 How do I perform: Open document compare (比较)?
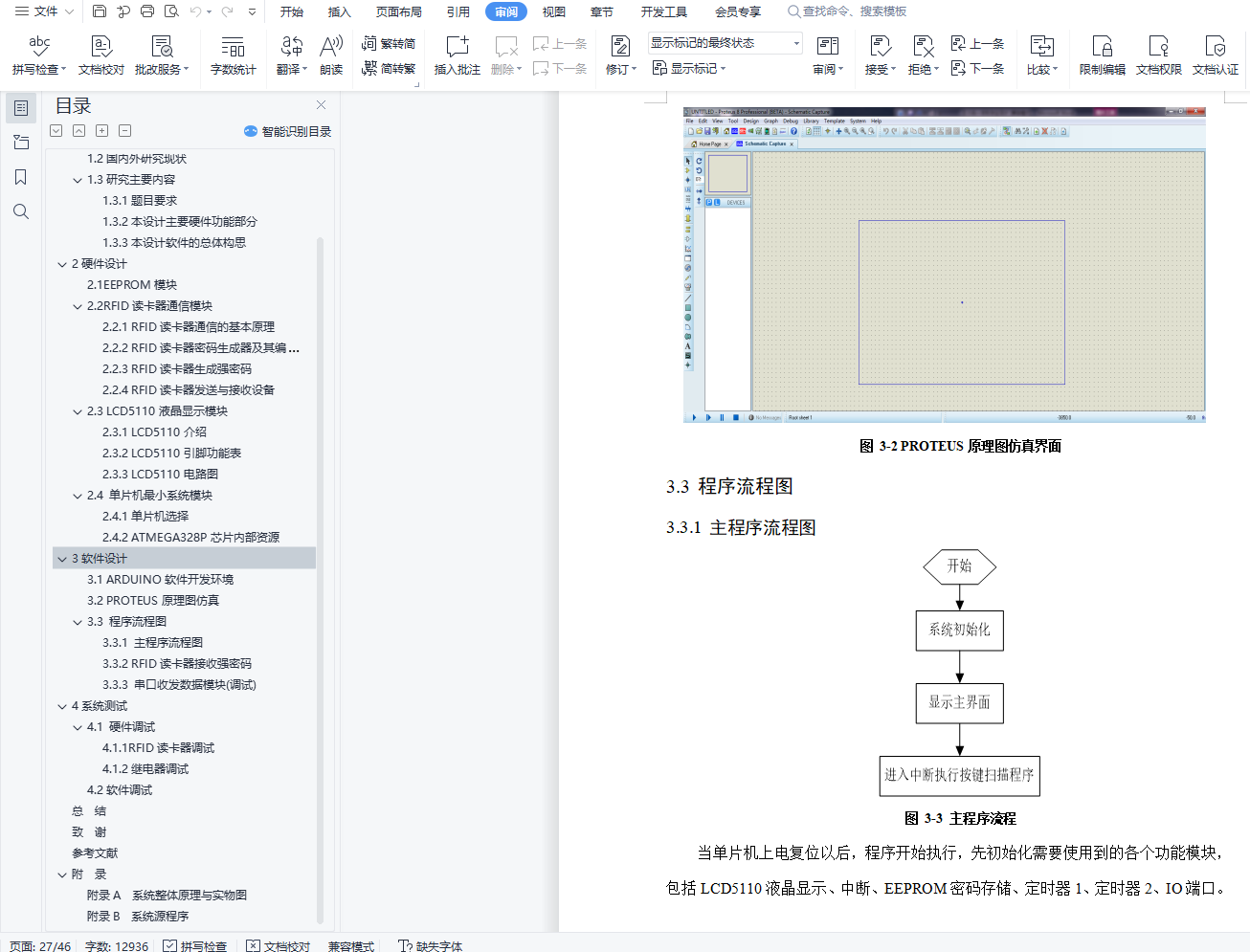click(x=1041, y=55)
